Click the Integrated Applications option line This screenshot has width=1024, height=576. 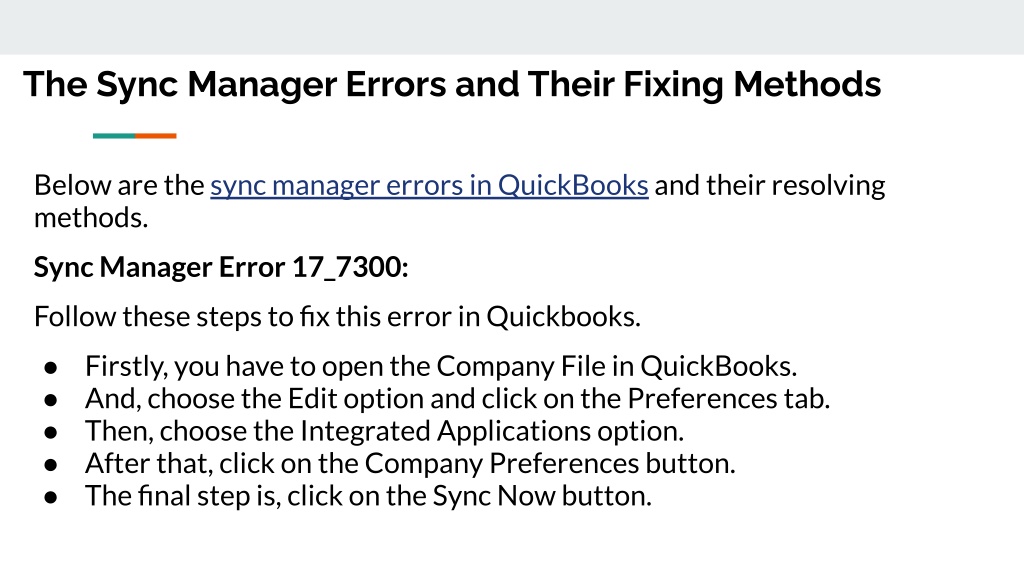(385, 431)
